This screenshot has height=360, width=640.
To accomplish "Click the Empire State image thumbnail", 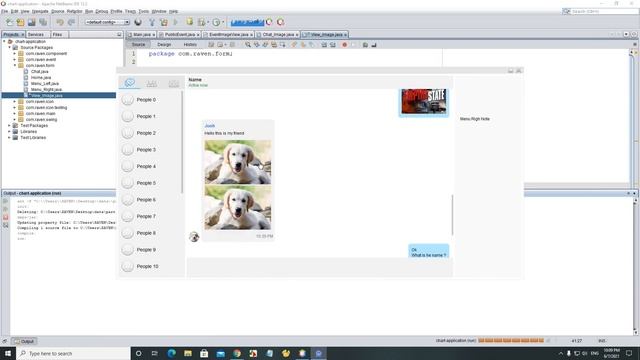I will [424, 101].
